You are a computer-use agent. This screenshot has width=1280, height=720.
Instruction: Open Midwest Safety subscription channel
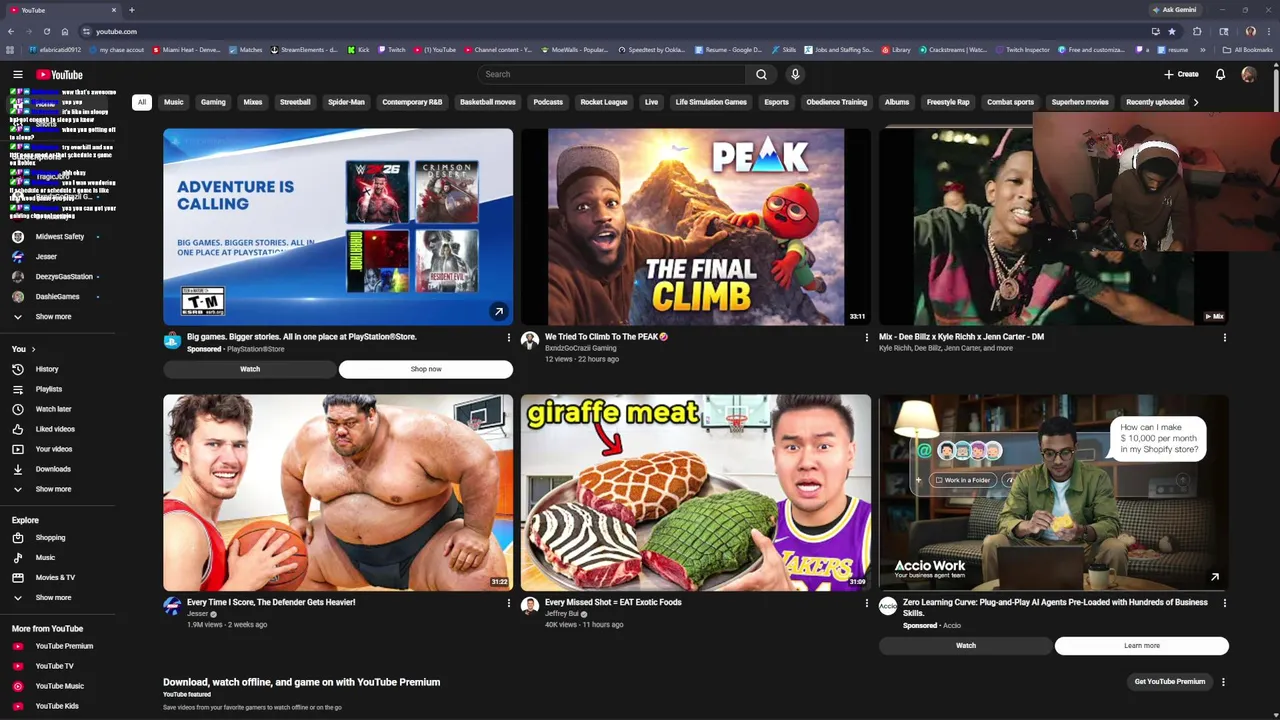tap(60, 237)
